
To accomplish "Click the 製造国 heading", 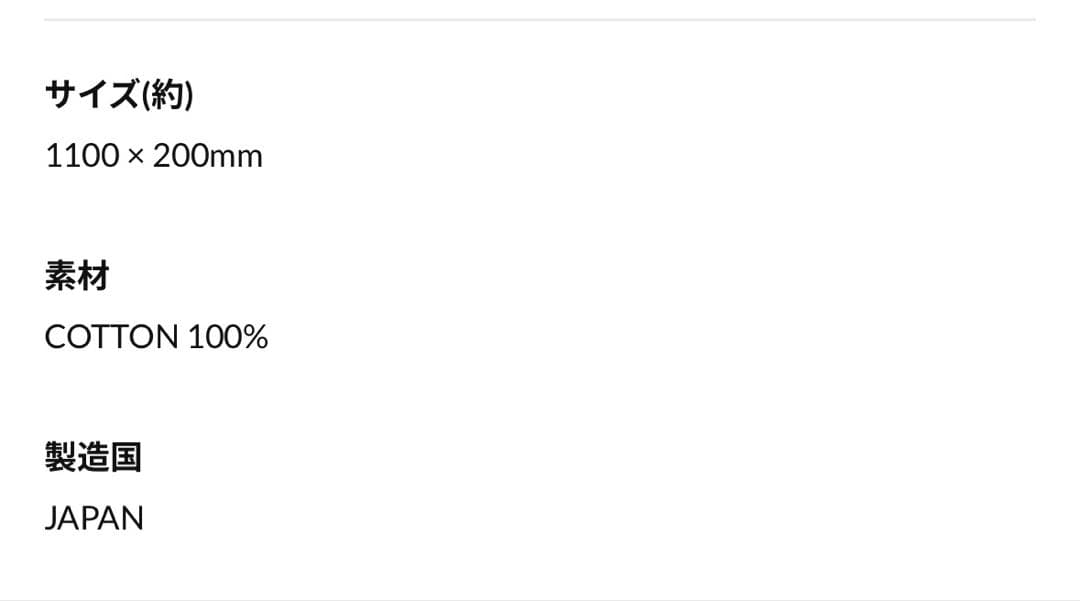I will (93, 457).
